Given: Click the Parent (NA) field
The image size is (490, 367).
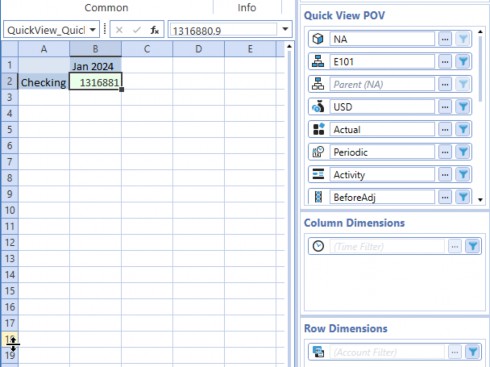Looking at the screenshot, I should pyautogui.click(x=382, y=84).
